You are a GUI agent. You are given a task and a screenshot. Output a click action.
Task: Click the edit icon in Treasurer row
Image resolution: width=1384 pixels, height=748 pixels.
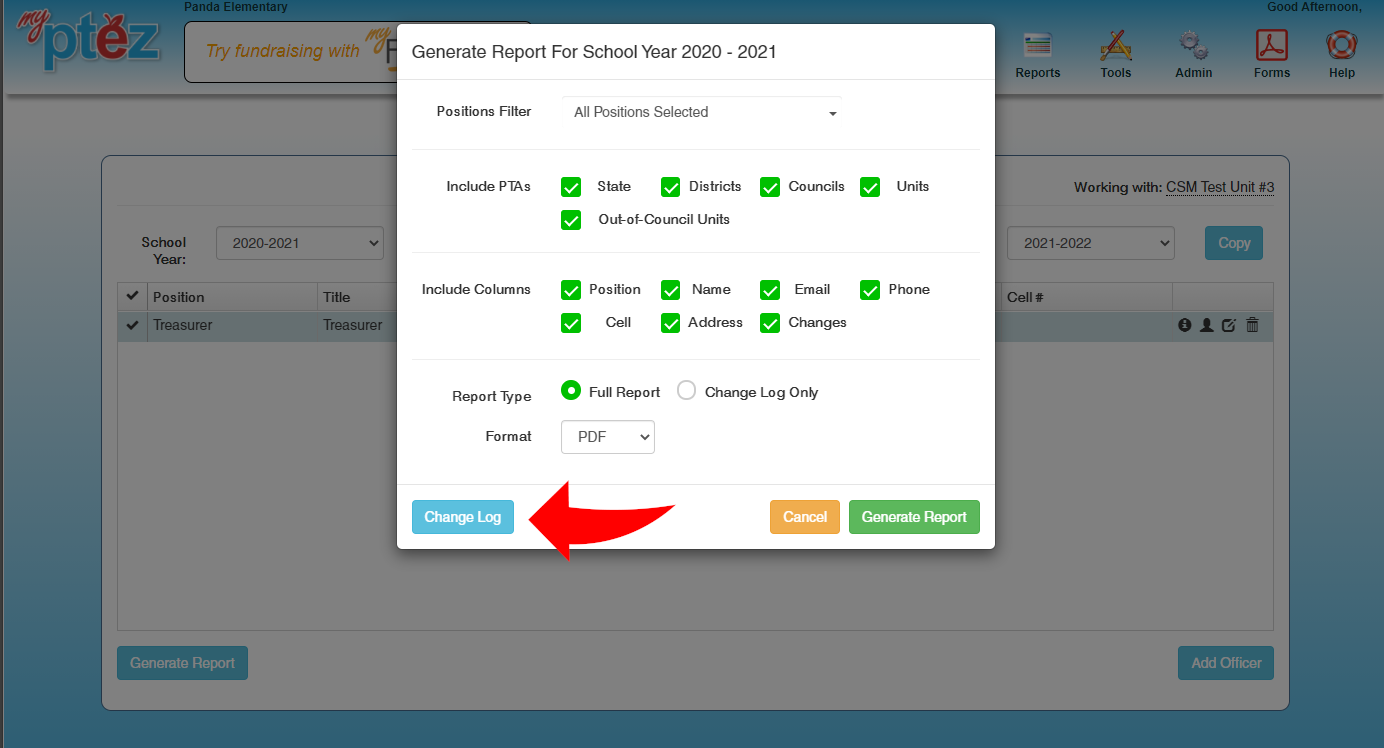pos(1229,325)
